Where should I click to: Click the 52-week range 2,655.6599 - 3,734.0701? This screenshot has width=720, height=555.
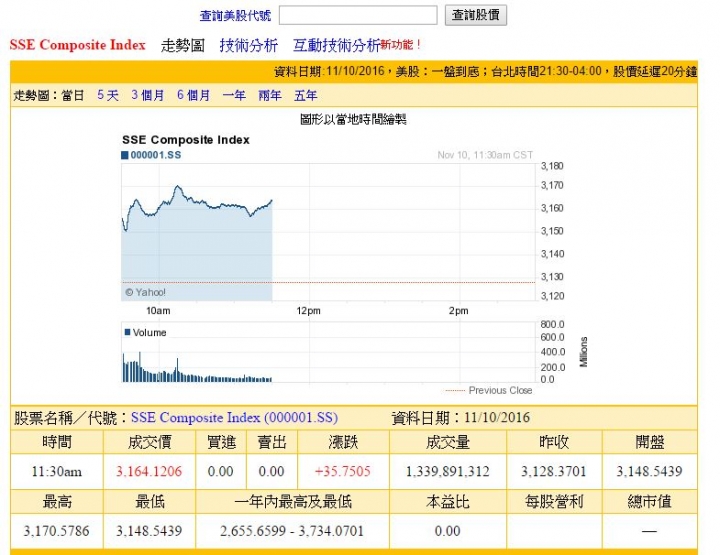pos(292,531)
